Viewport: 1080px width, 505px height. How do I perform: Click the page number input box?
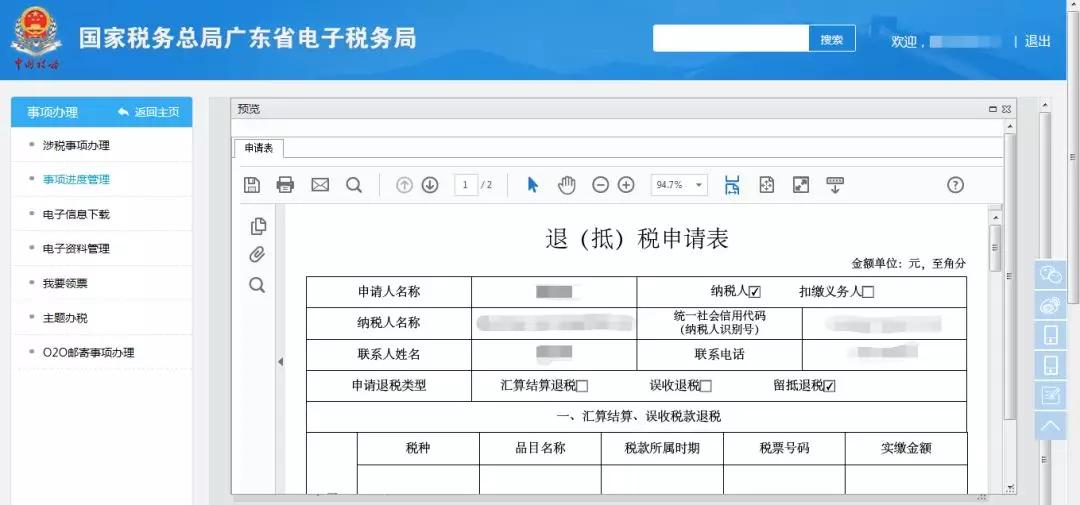tap(466, 185)
